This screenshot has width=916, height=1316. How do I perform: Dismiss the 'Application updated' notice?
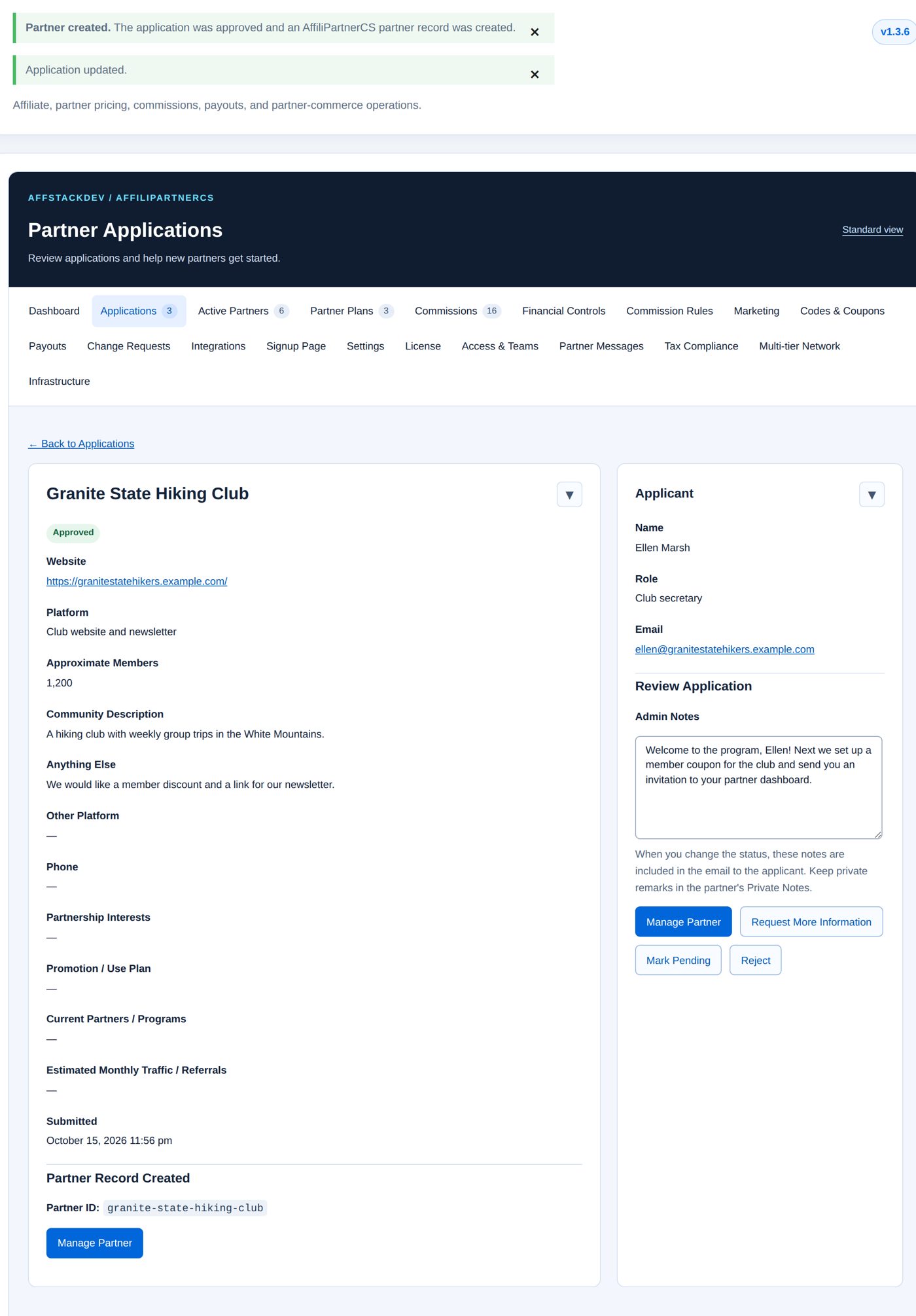pos(535,75)
